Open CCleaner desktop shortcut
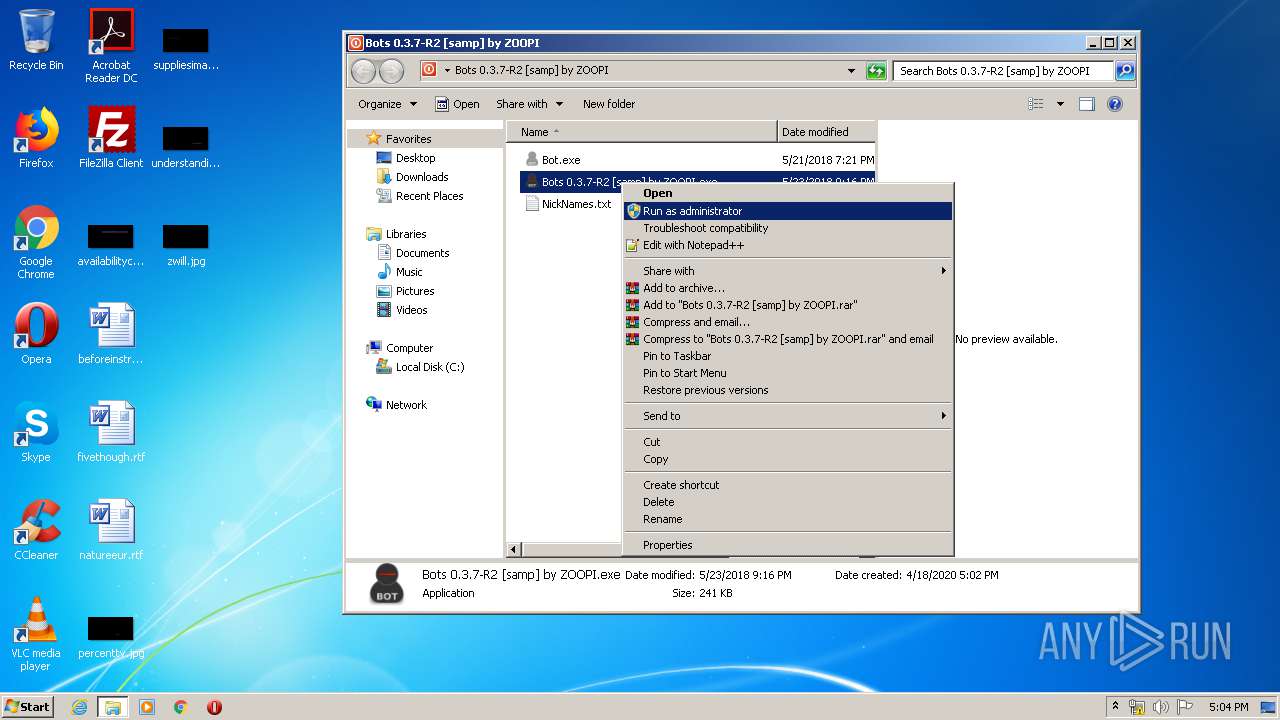Viewport: 1280px width, 720px height. pos(36,530)
